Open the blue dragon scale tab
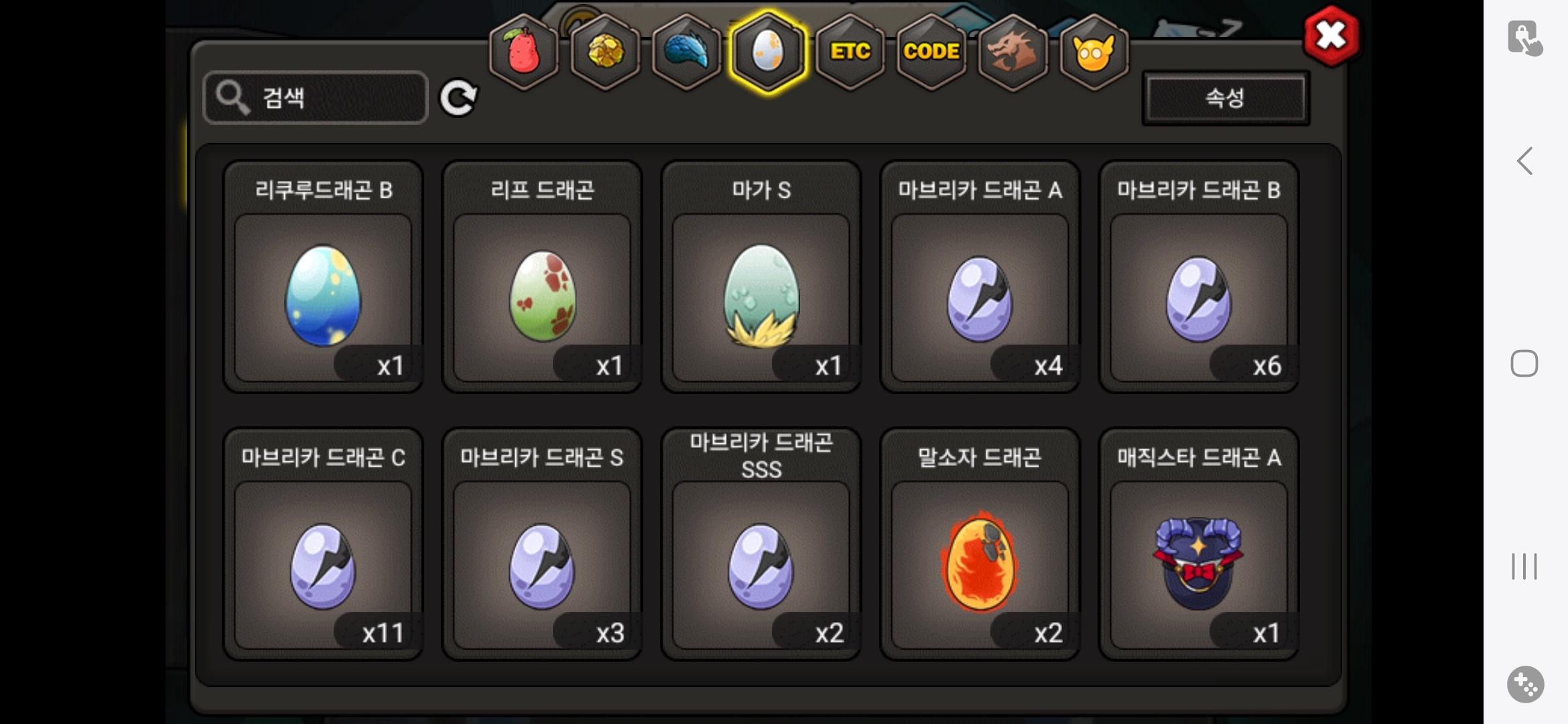Image resolution: width=1568 pixels, height=724 pixels. point(687,52)
